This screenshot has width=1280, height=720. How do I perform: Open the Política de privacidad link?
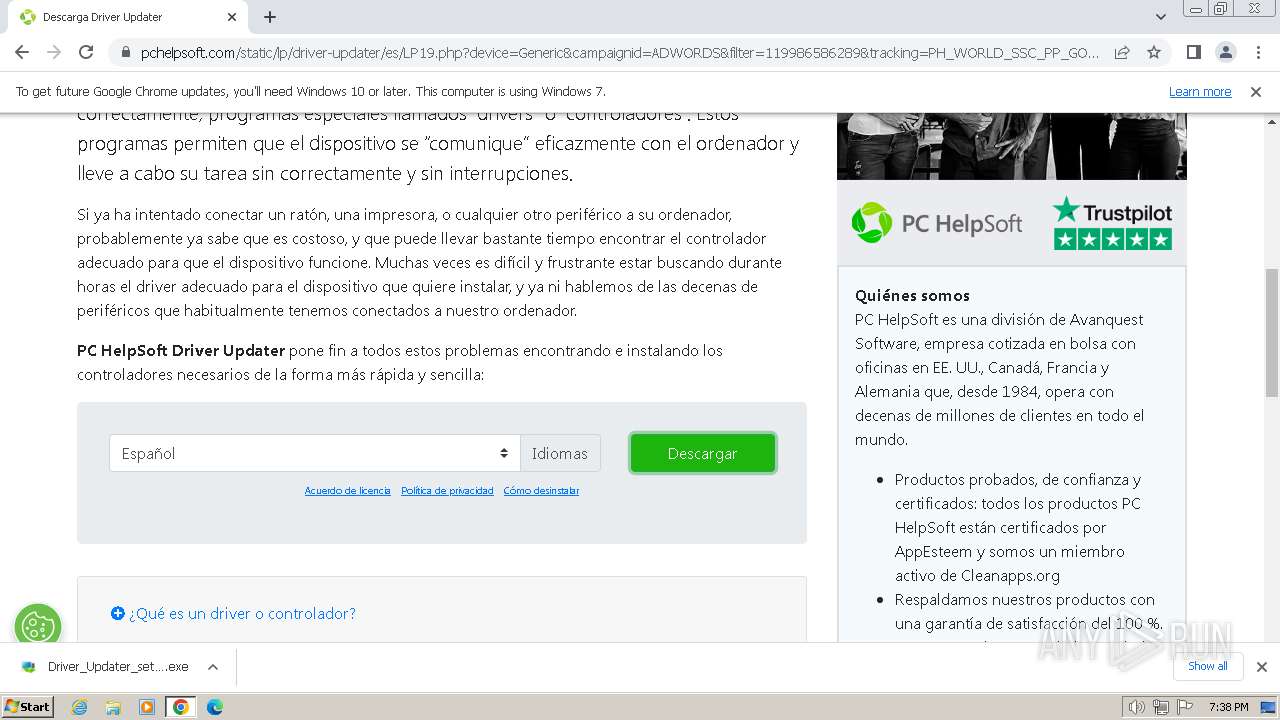coord(447,491)
